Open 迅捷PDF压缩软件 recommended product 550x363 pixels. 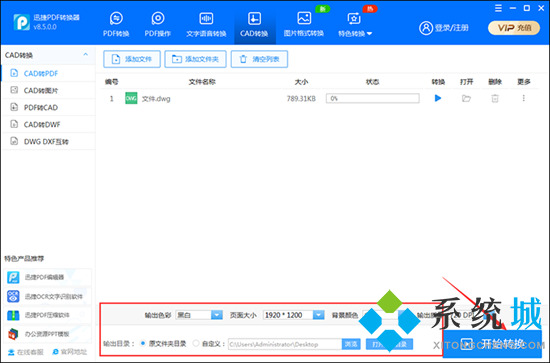48,315
